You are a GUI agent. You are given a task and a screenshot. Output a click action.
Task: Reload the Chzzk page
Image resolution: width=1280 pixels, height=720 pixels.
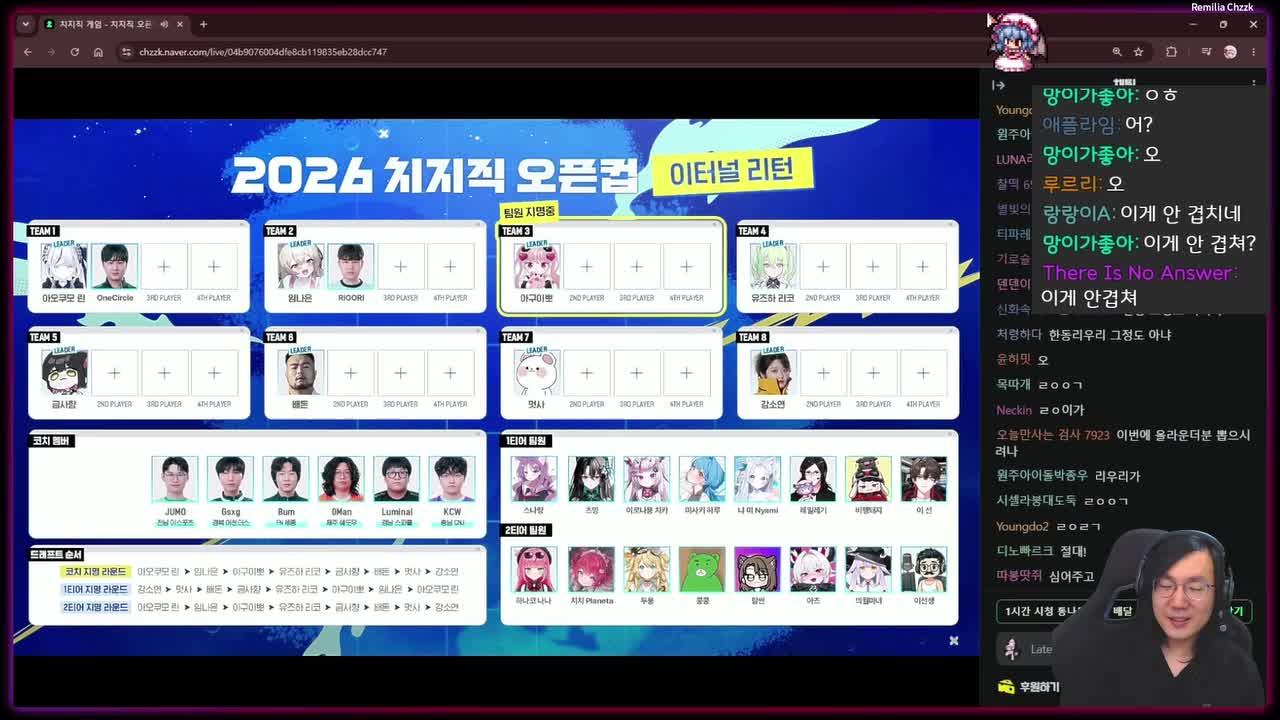click(x=75, y=52)
